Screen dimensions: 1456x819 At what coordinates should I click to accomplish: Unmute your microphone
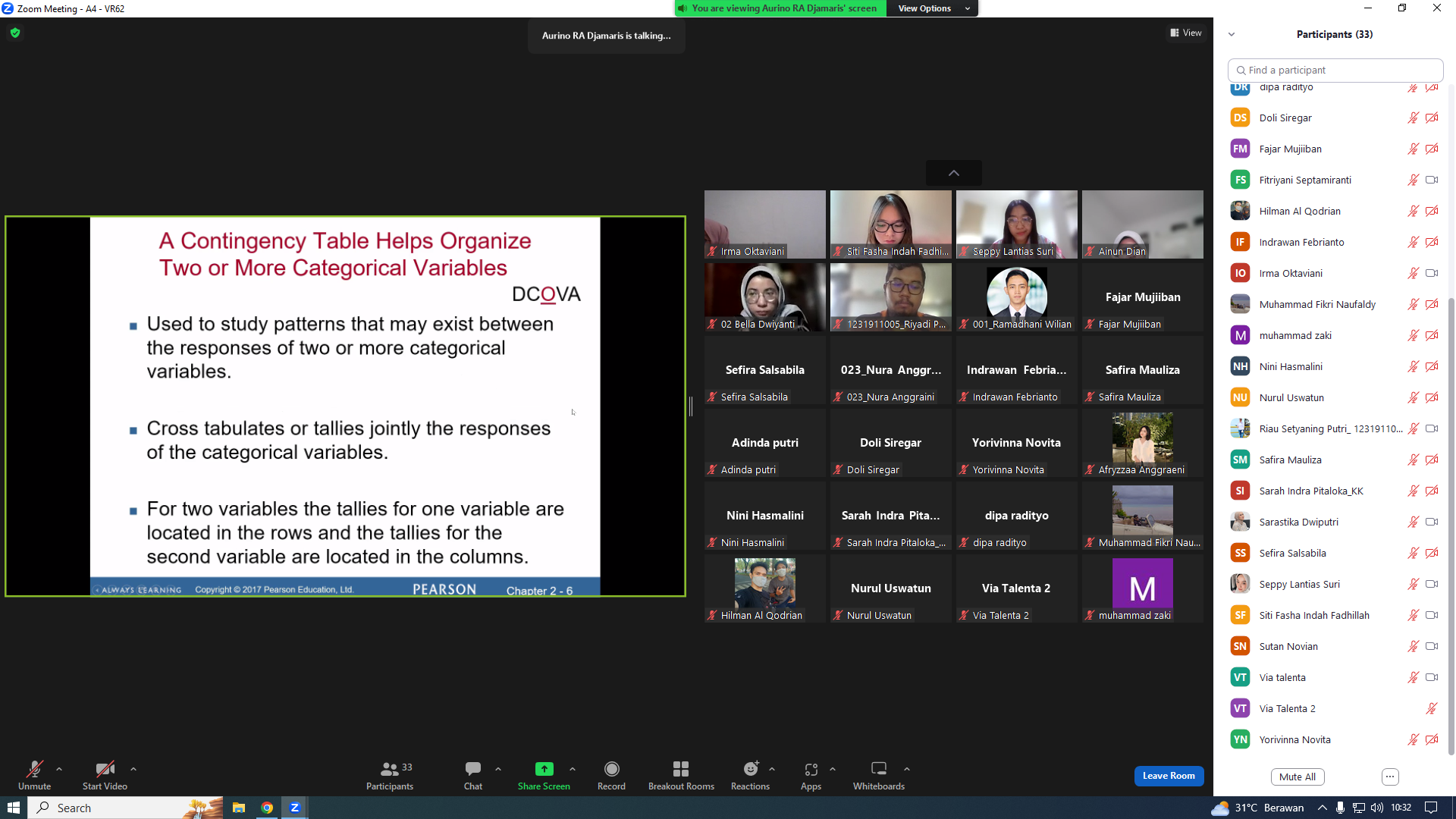(x=34, y=774)
